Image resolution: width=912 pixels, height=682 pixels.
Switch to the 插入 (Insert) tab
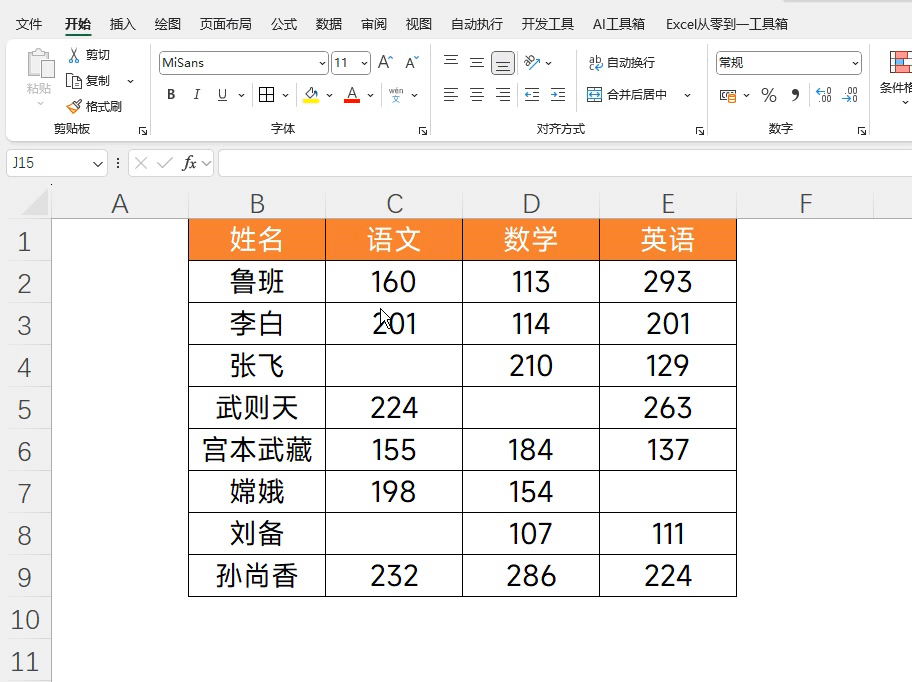pos(122,24)
